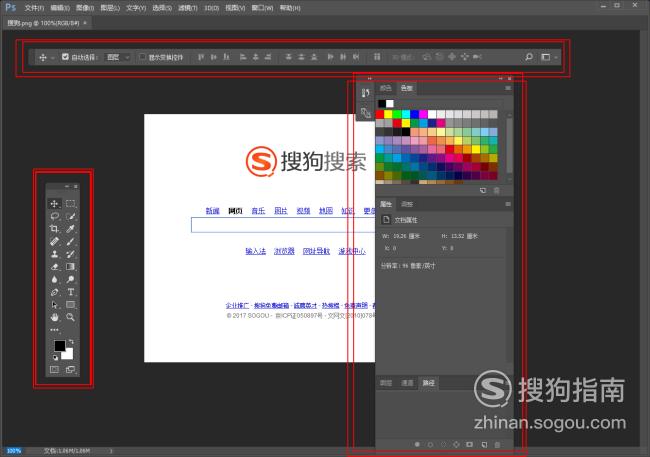The height and width of the screenshot is (457, 650).
Task: Select the Healing Brush tool
Action: [54, 241]
